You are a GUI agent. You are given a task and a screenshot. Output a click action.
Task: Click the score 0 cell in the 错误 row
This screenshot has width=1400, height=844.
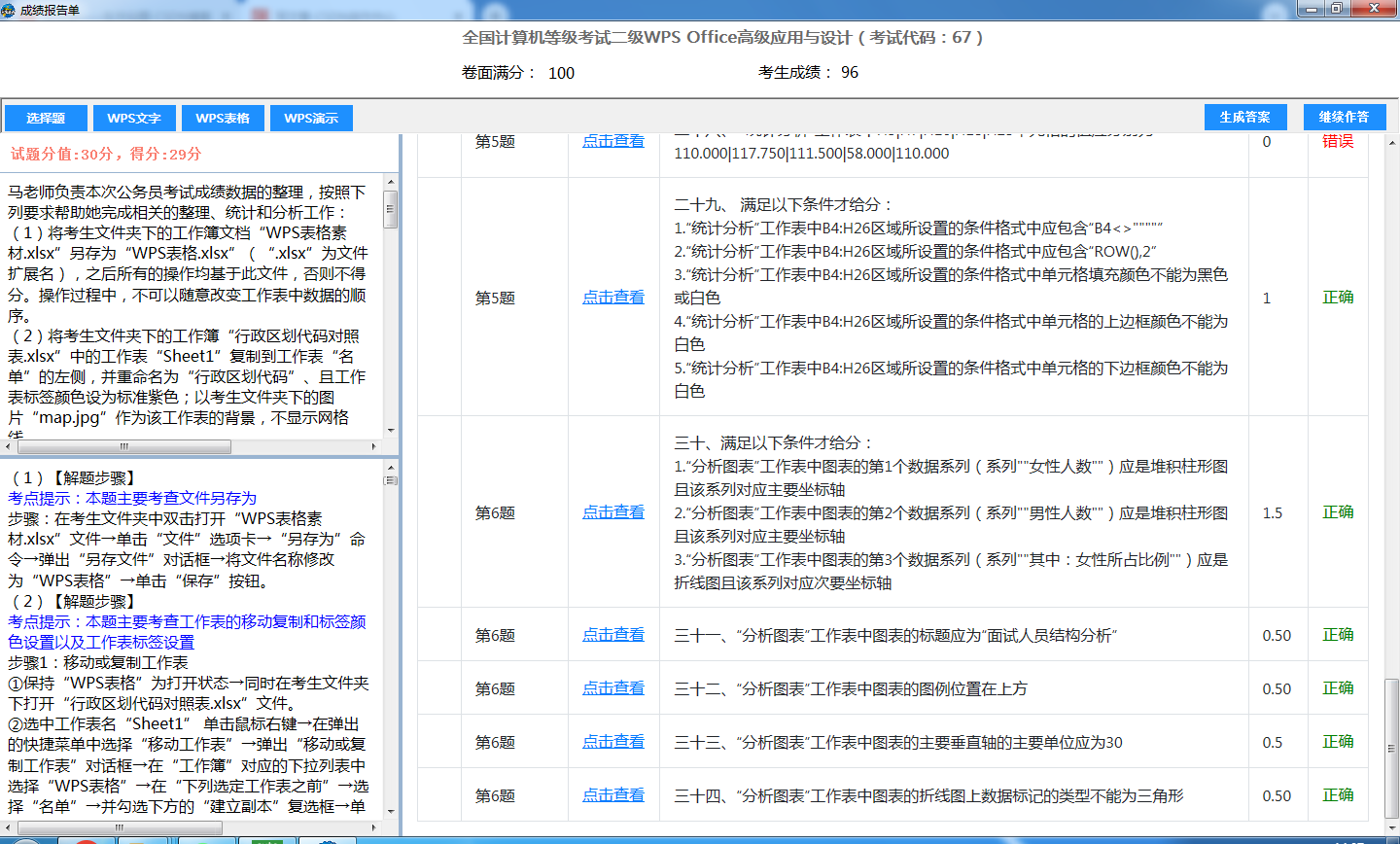(1267, 142)
